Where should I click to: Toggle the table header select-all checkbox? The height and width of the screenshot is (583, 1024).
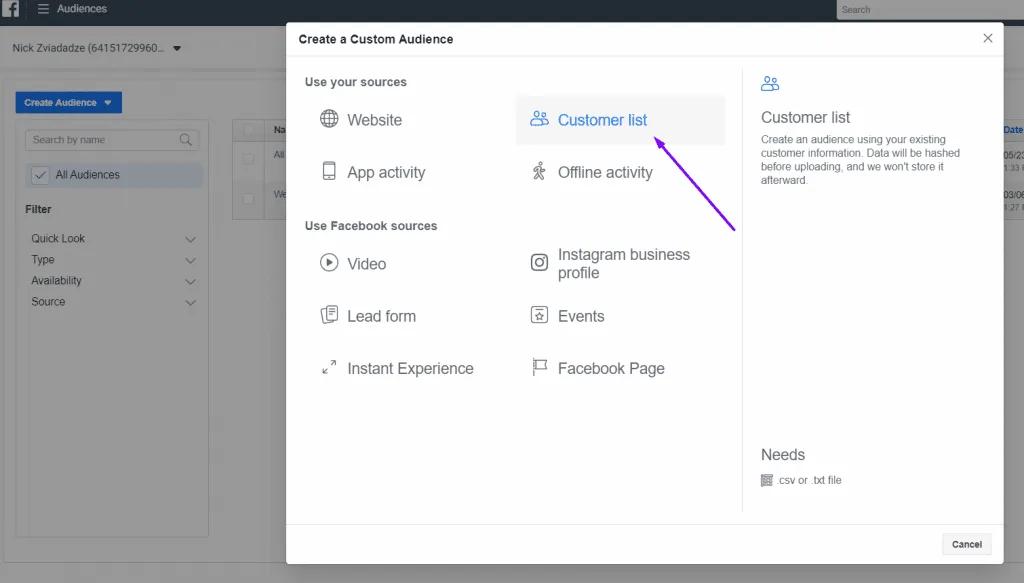pyautogui.click(x=248, y=129)
